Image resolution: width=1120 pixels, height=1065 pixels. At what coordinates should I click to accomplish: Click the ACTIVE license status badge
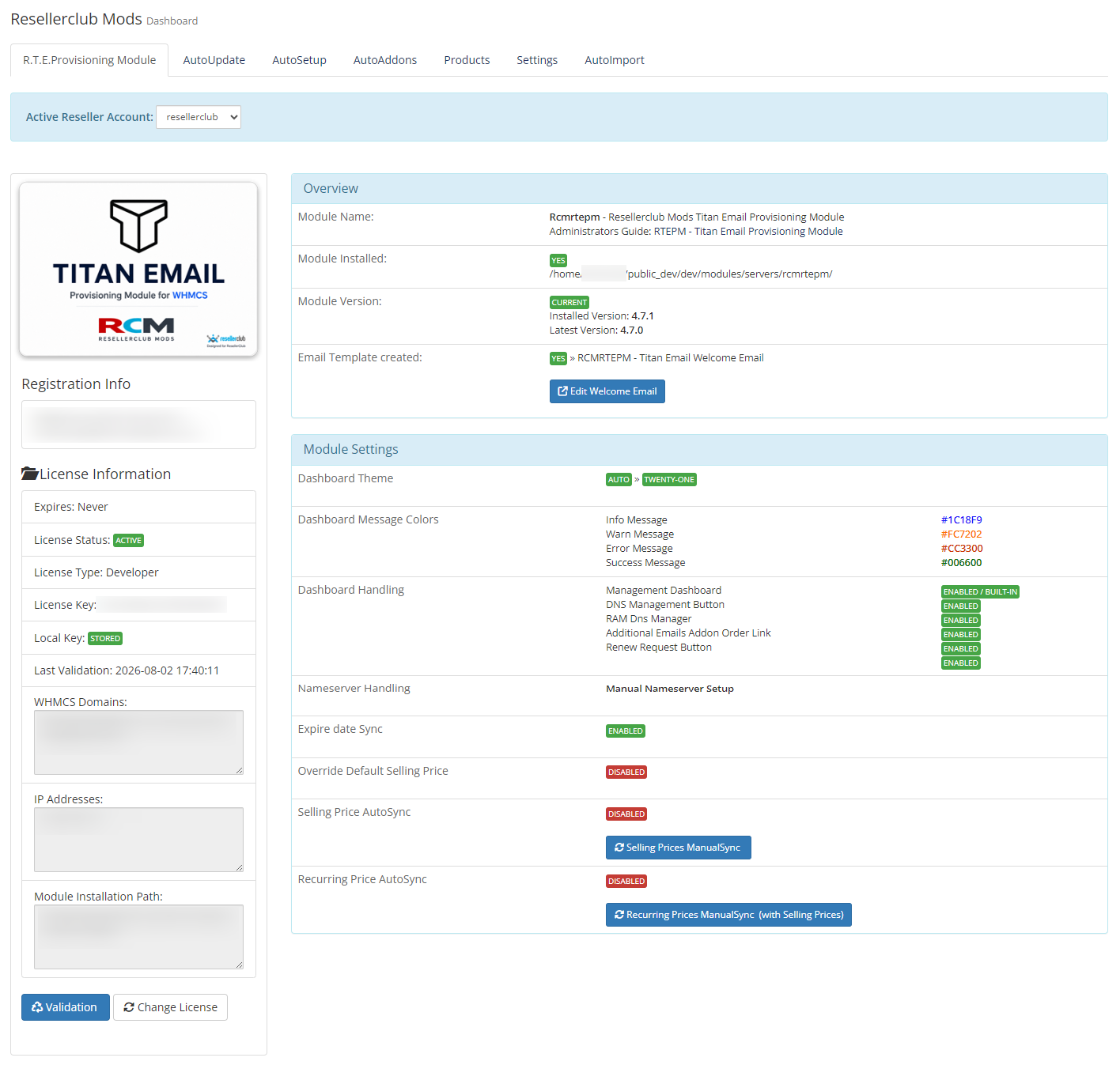tap(128, 541)
